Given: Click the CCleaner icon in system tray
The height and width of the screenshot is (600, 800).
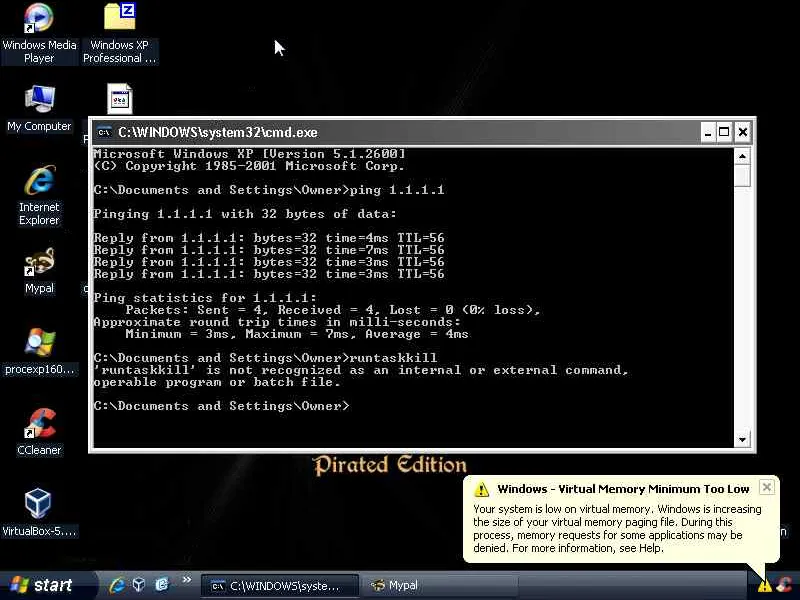Looking at the screenshot, I should (785, 585).
